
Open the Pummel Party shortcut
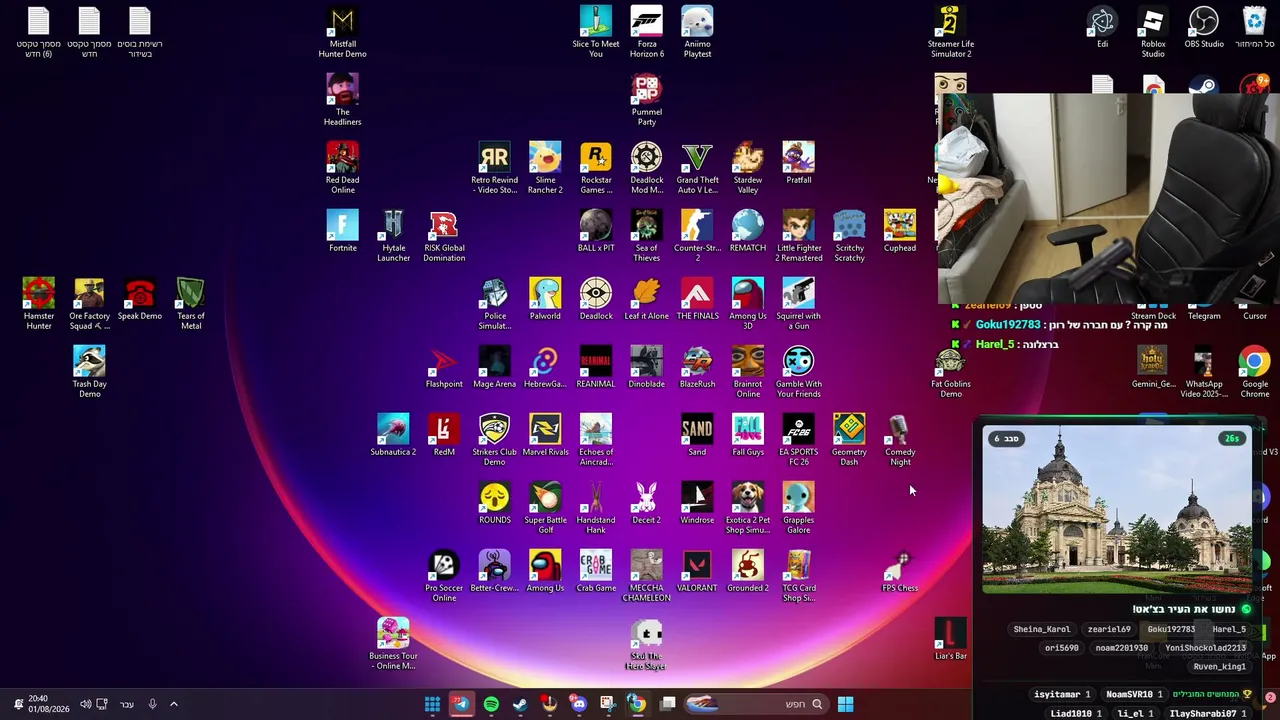point(647,101)
